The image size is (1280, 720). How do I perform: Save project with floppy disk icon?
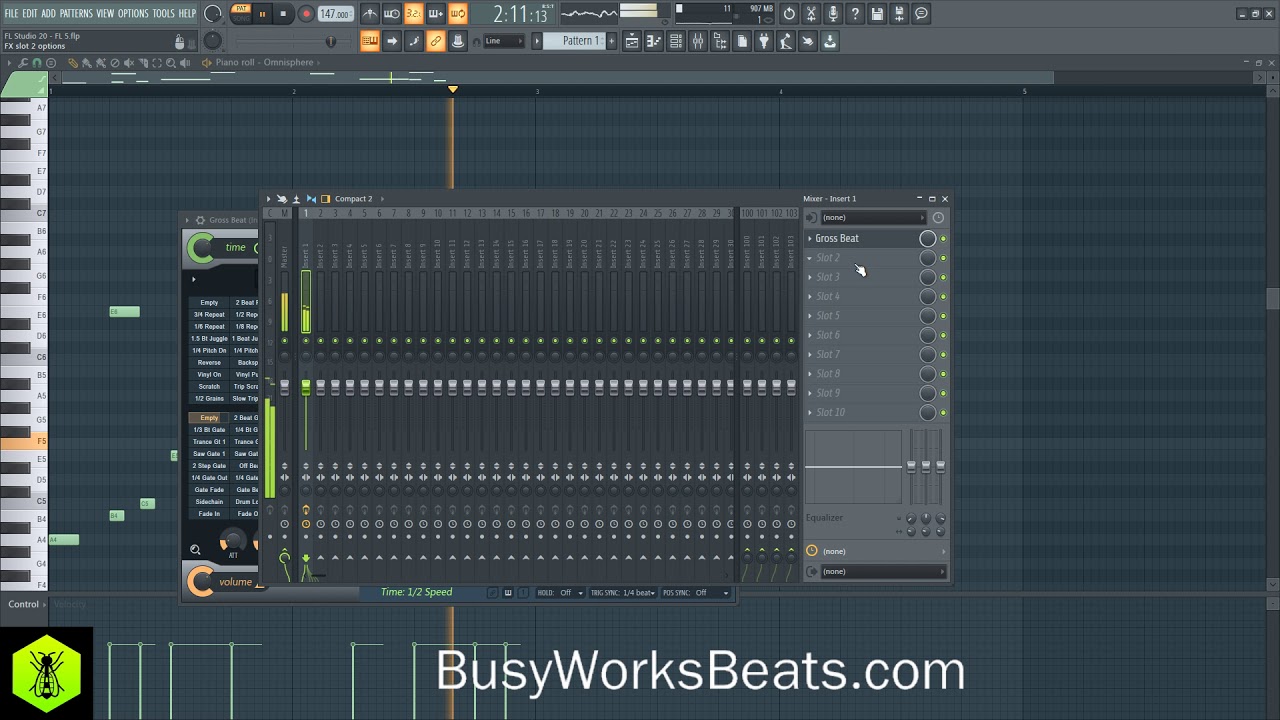tap(877, 14)
